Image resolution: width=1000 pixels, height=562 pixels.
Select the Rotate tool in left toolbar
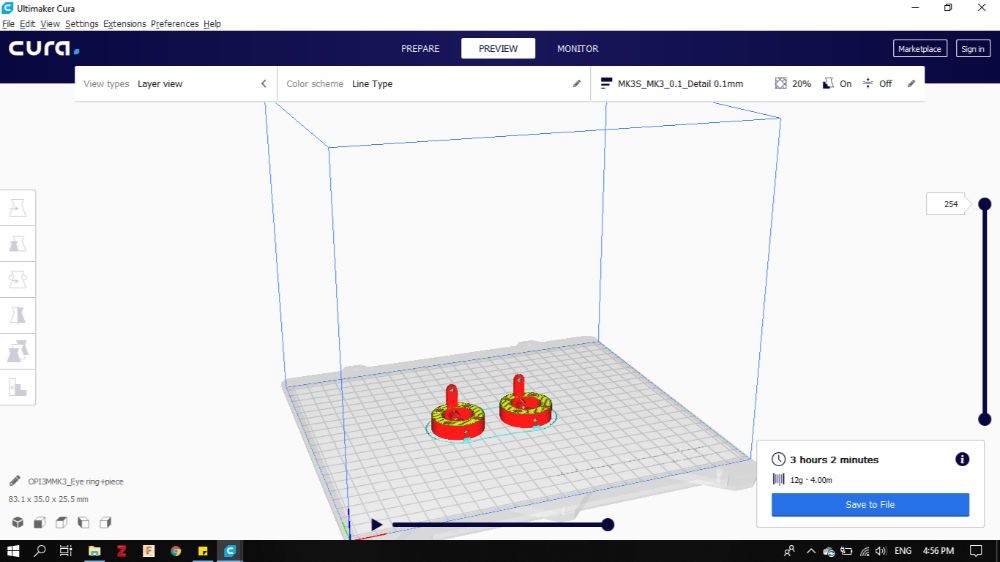(18, 279)
